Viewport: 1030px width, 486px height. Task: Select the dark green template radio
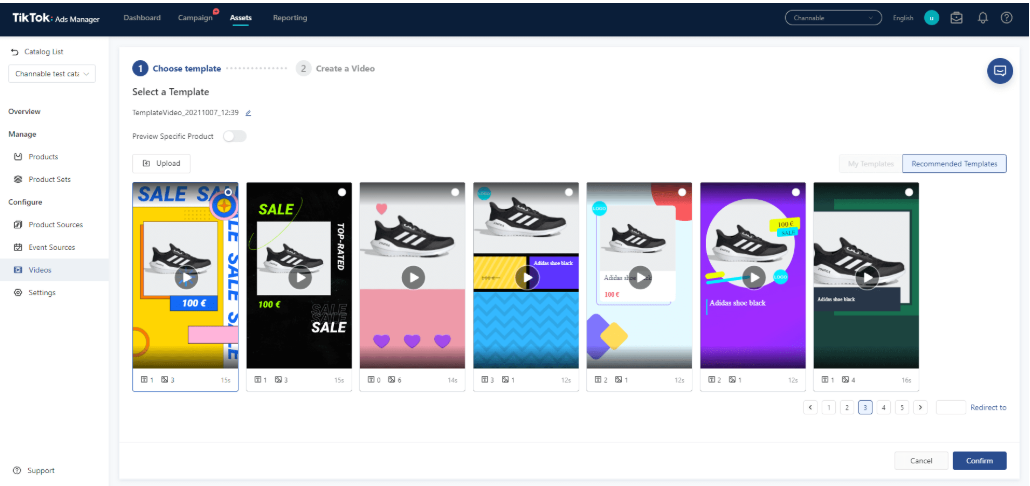[909, 192]
